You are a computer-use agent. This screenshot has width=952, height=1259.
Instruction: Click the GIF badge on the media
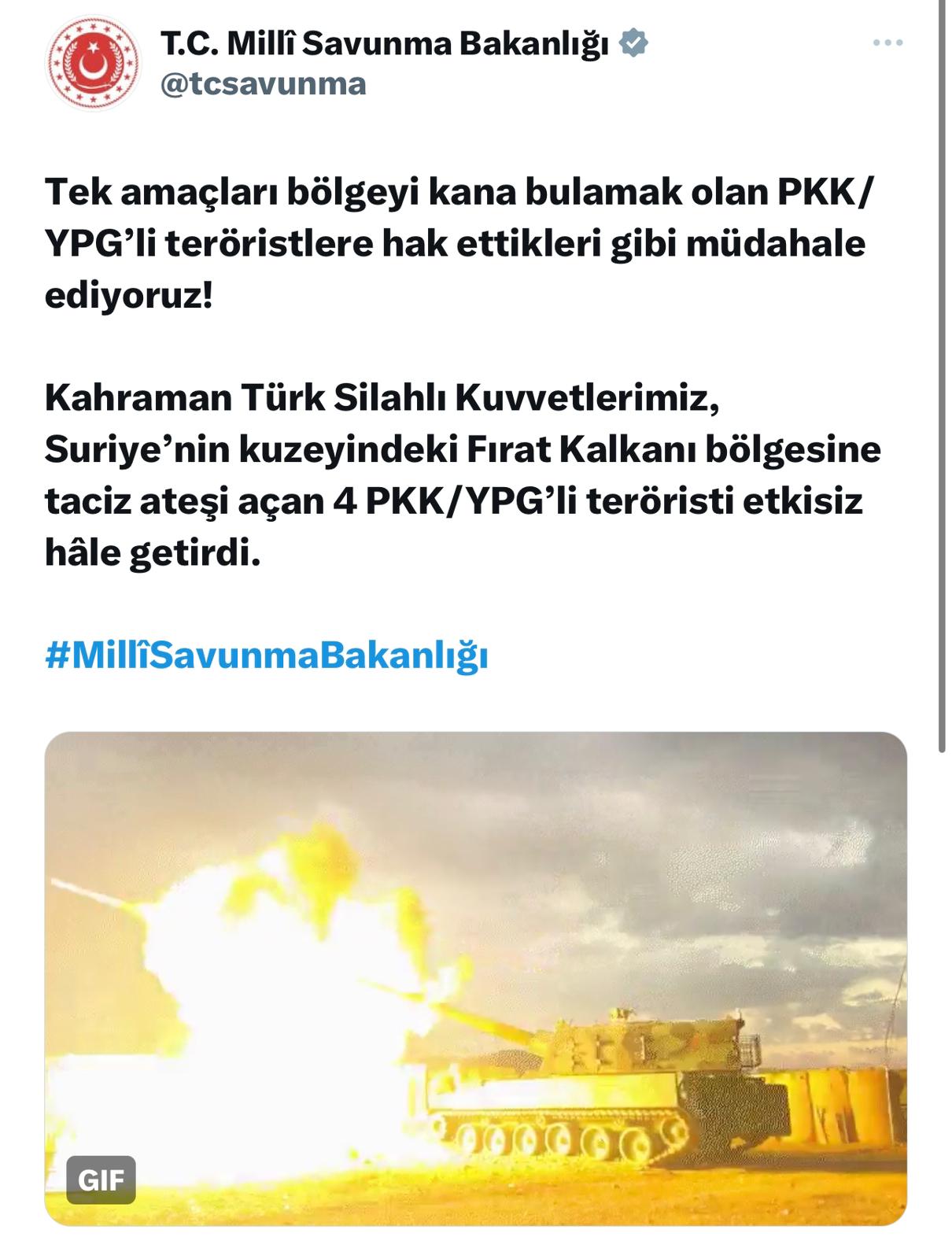[x=101, y=1180]
